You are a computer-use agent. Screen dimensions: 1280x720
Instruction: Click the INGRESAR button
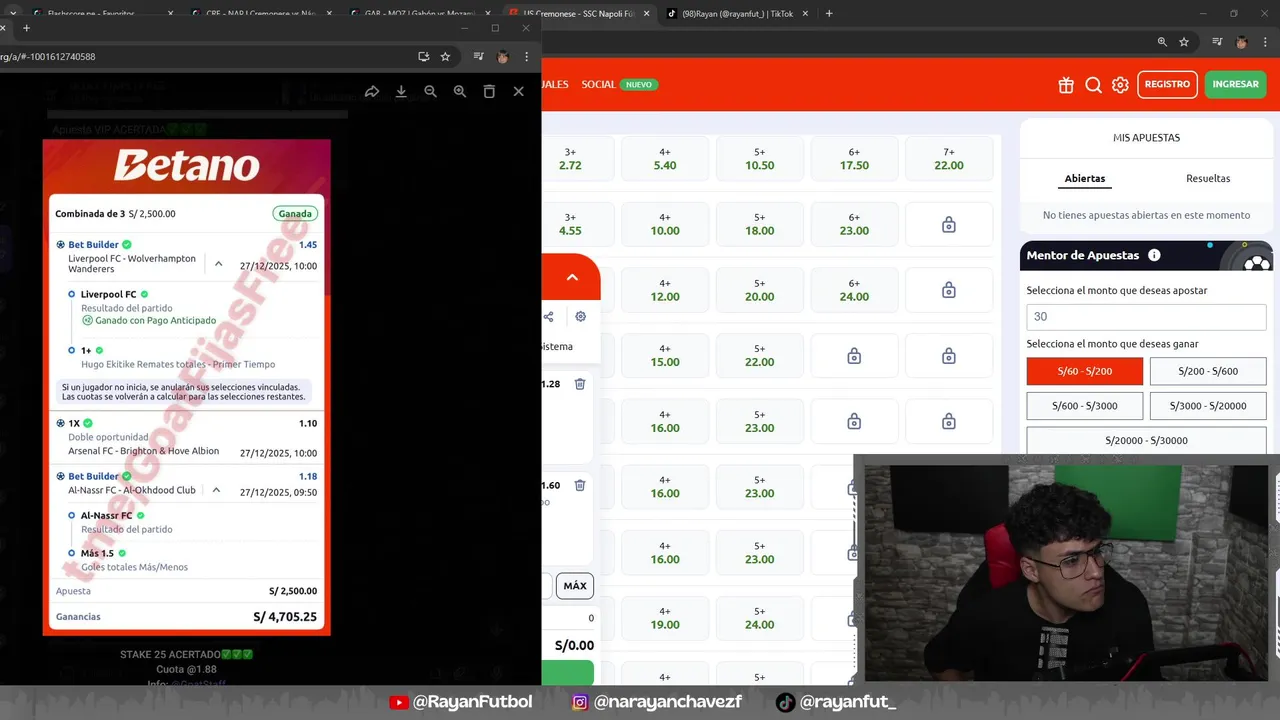[x=1235, y=85]
